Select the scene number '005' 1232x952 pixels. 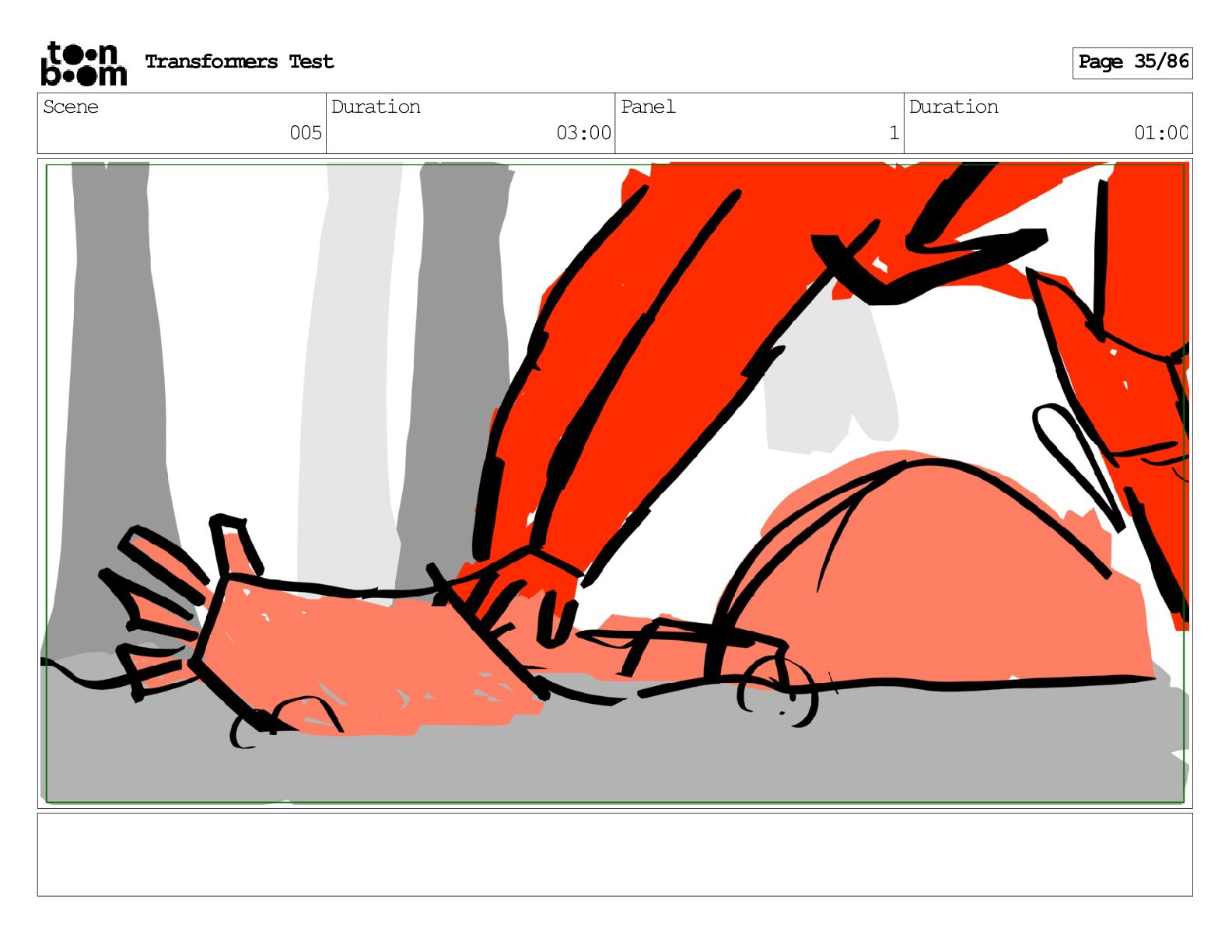coord(306,133)
